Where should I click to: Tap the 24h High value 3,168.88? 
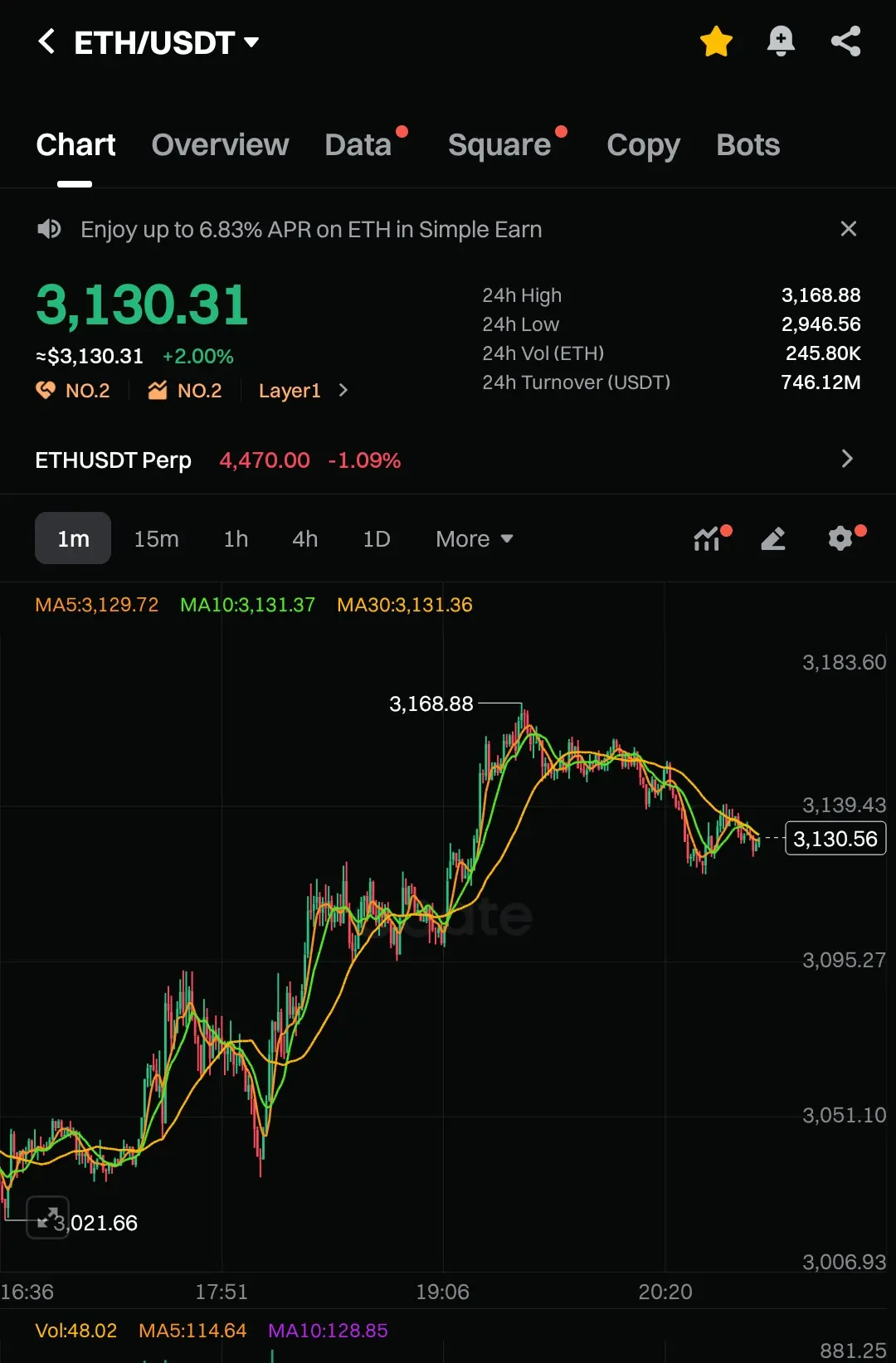coord(821,295)
